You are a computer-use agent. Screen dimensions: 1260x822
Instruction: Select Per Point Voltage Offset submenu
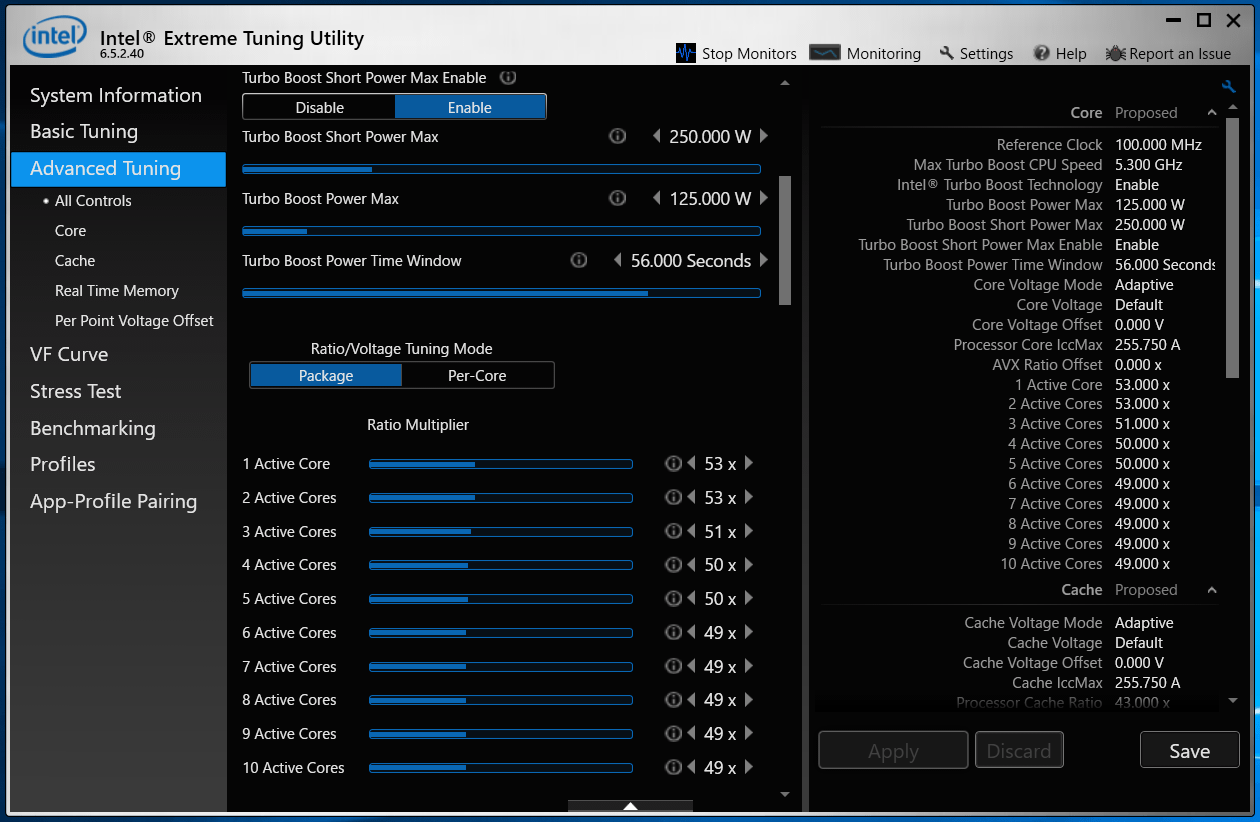[x=134, y=320]
